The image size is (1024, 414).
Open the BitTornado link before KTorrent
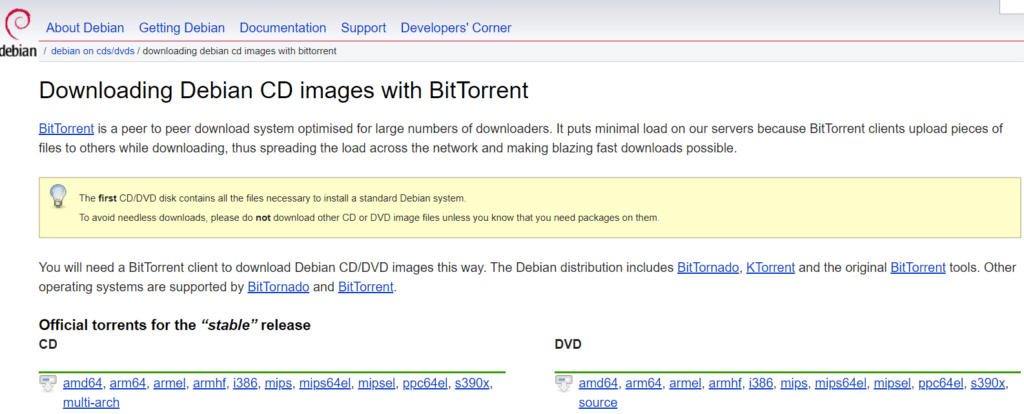tap(709, 268)
